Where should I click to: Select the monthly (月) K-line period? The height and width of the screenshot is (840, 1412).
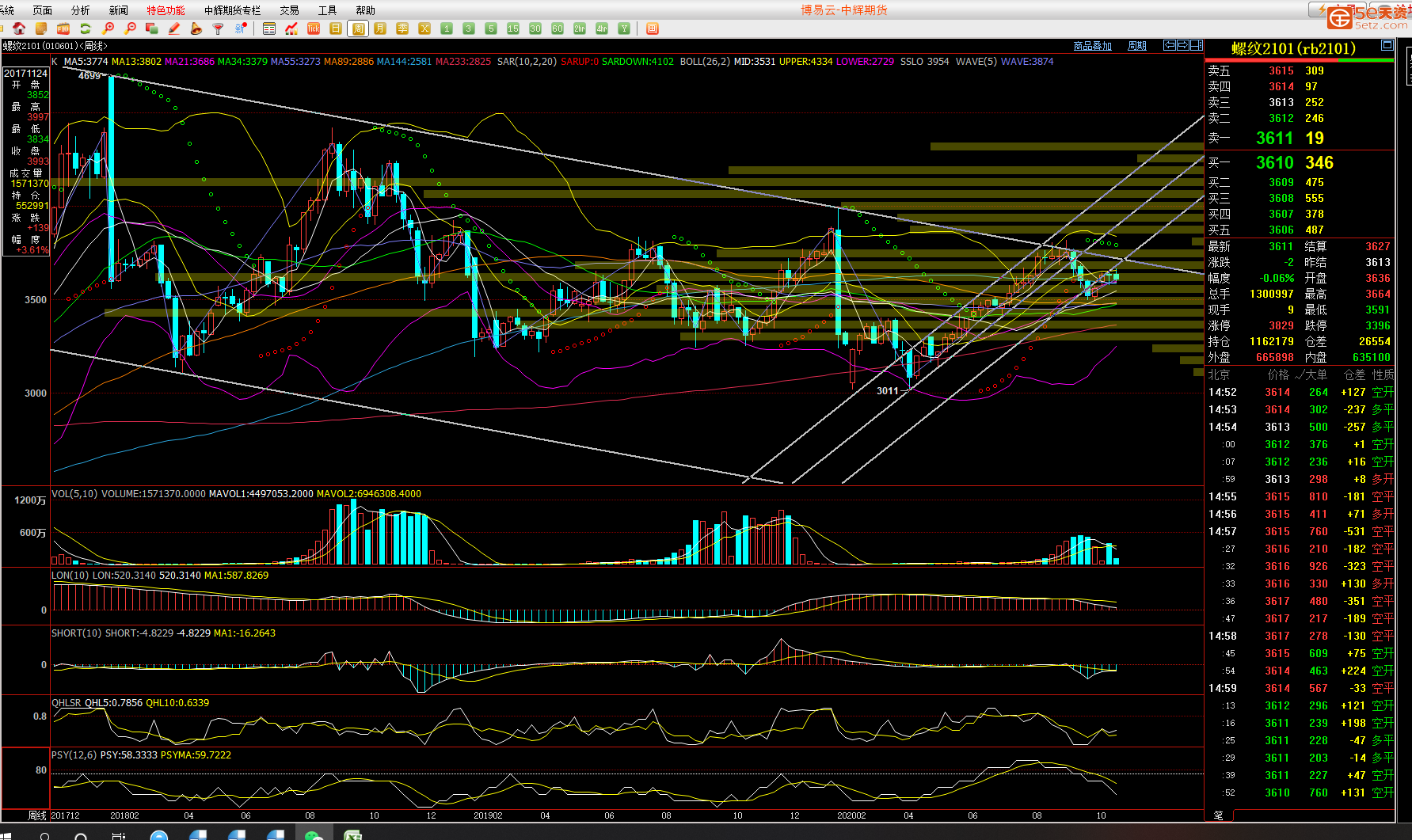pos(380,29)
